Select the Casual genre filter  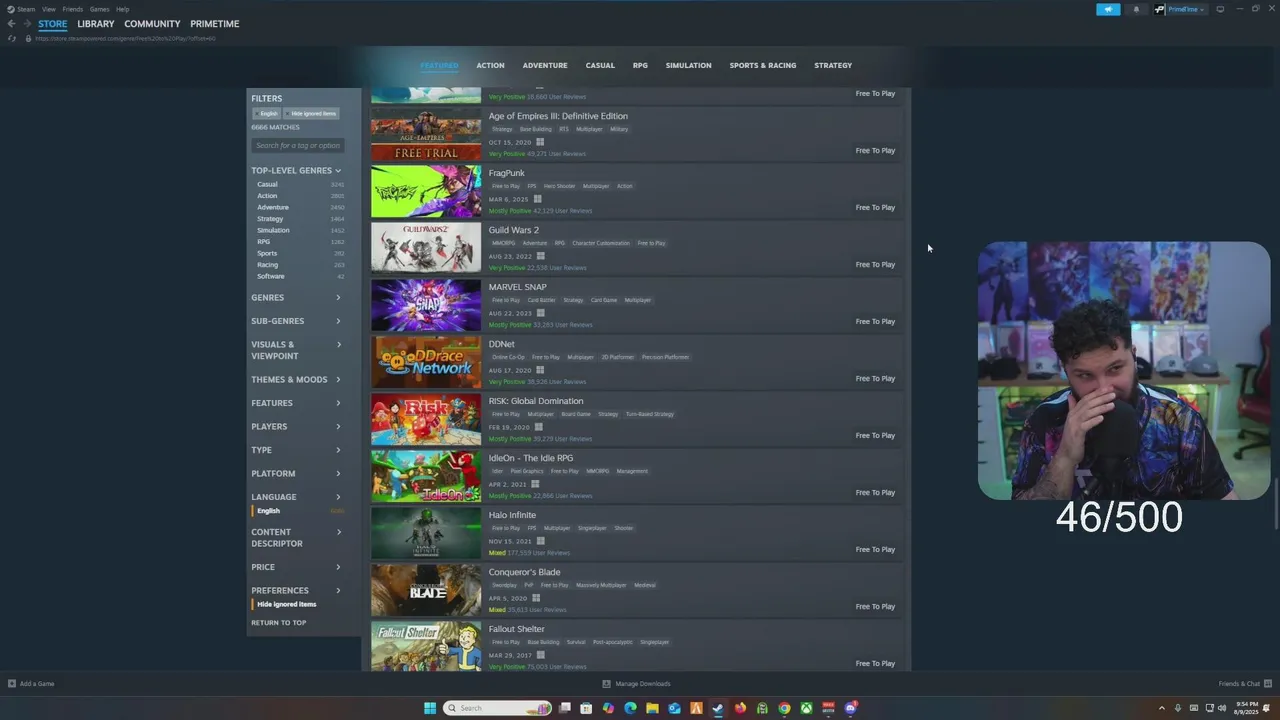coord(267,184)
